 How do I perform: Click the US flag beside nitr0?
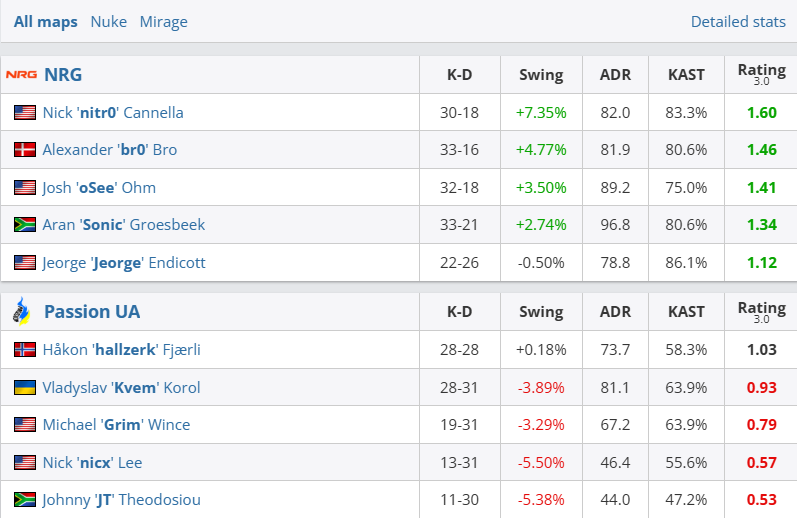tap(25, 113)
